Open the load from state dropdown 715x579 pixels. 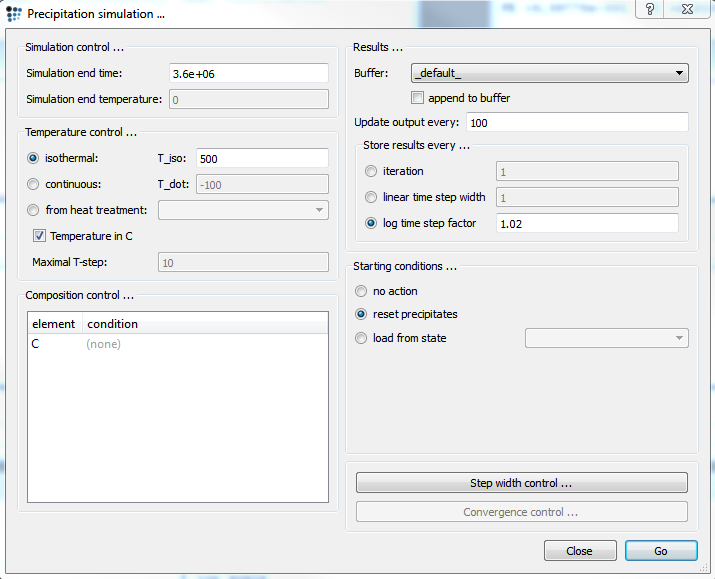tap(607, 339)
